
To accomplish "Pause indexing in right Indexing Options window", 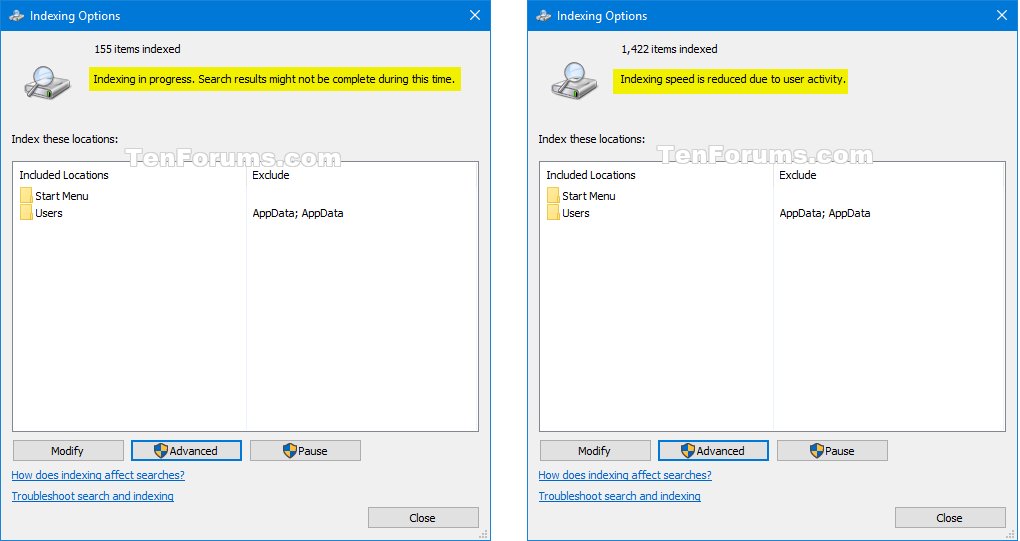I will click(832, 451).
